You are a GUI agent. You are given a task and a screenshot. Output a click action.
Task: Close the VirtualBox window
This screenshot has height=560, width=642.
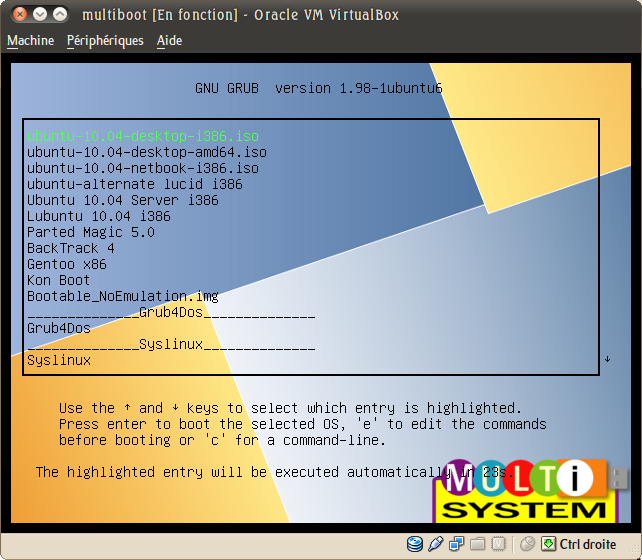[19, 14]
